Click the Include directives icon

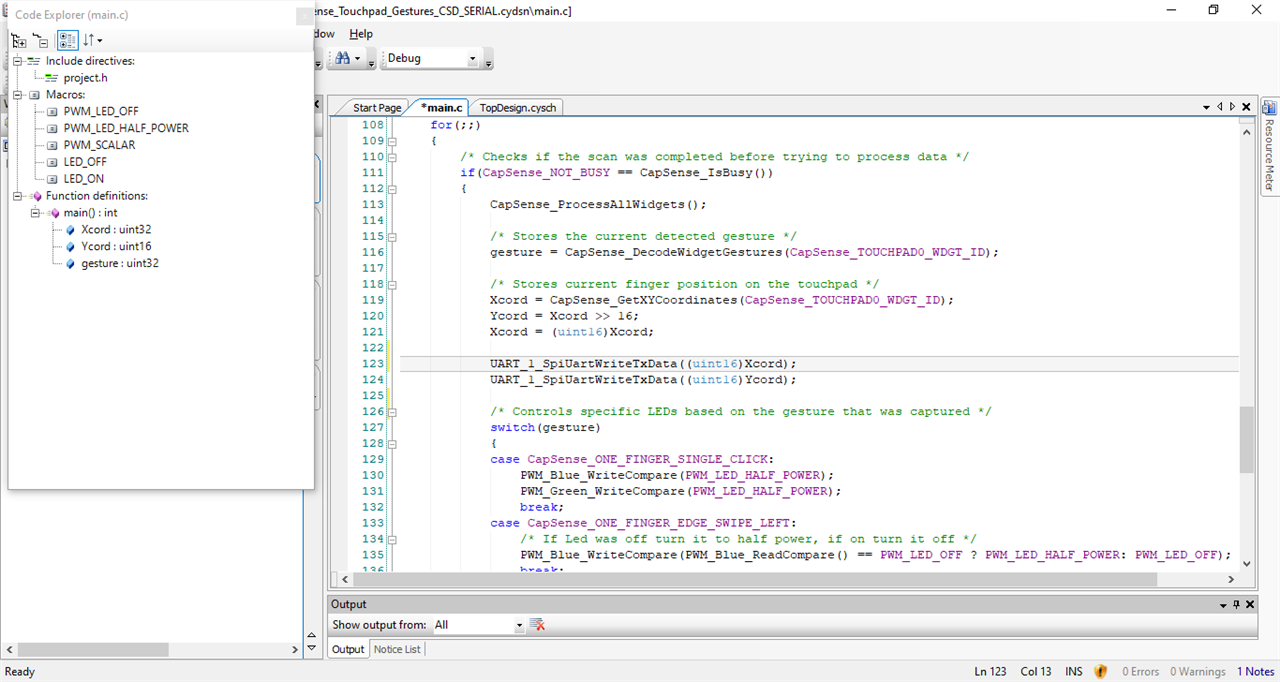[34, 61]
